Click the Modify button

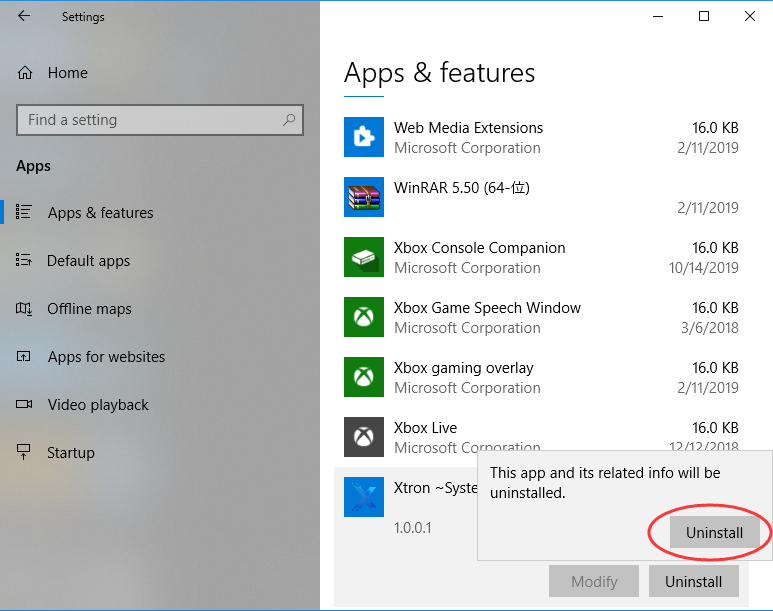(594, 581)
